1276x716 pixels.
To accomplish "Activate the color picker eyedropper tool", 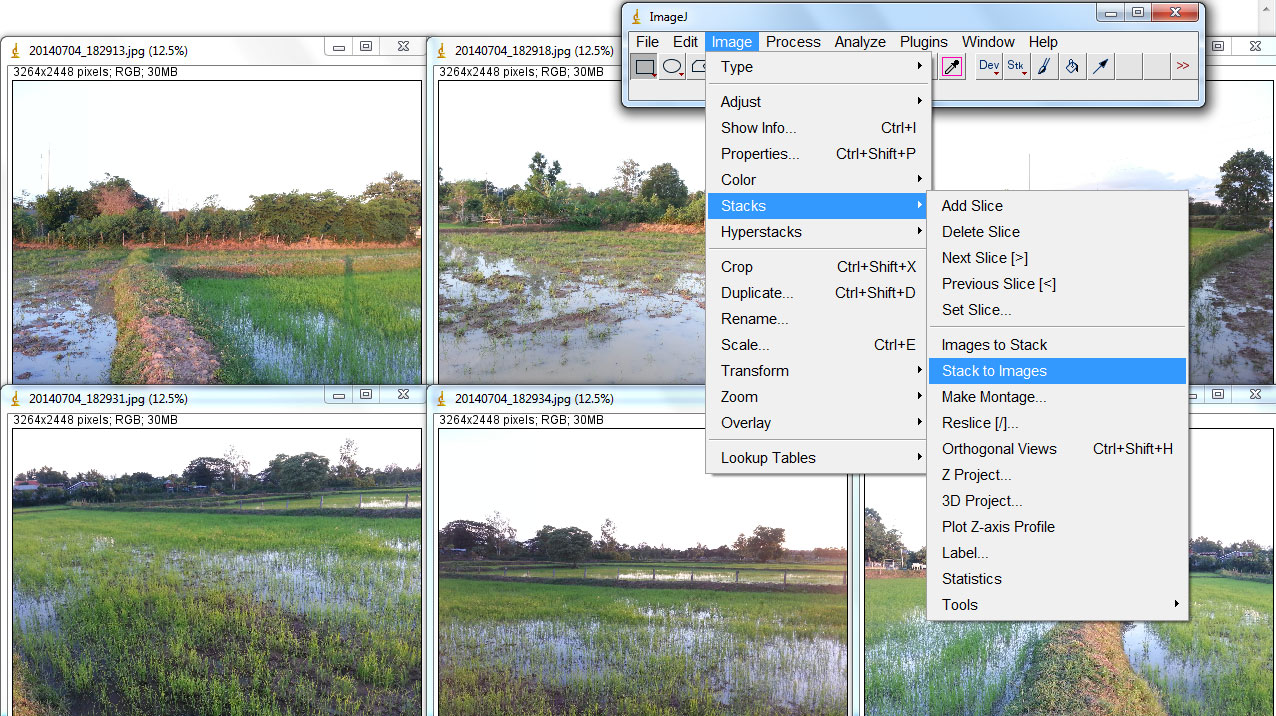I will point(952,66).
